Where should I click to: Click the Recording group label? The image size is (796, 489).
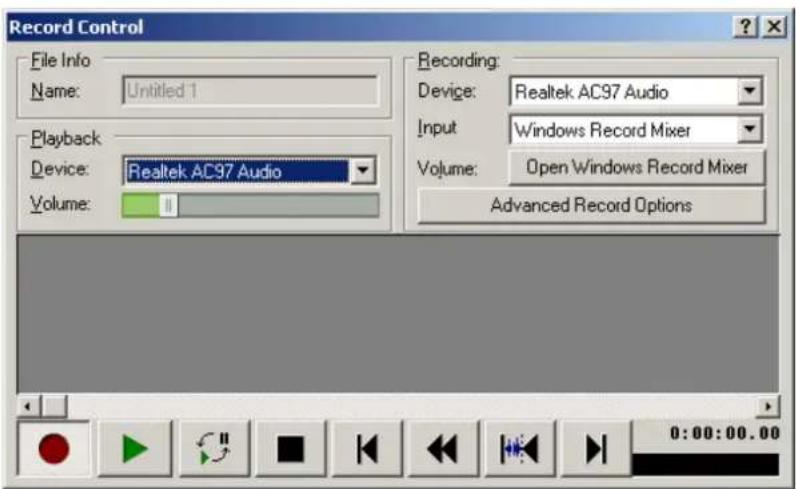(458, 60)
